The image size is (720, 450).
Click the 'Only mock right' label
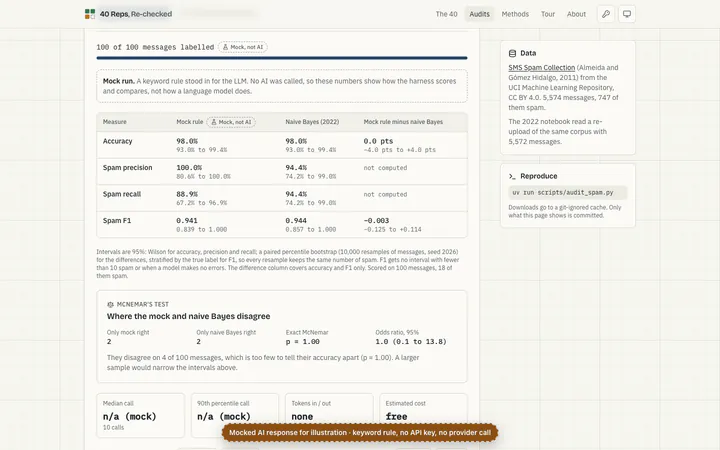128,332
